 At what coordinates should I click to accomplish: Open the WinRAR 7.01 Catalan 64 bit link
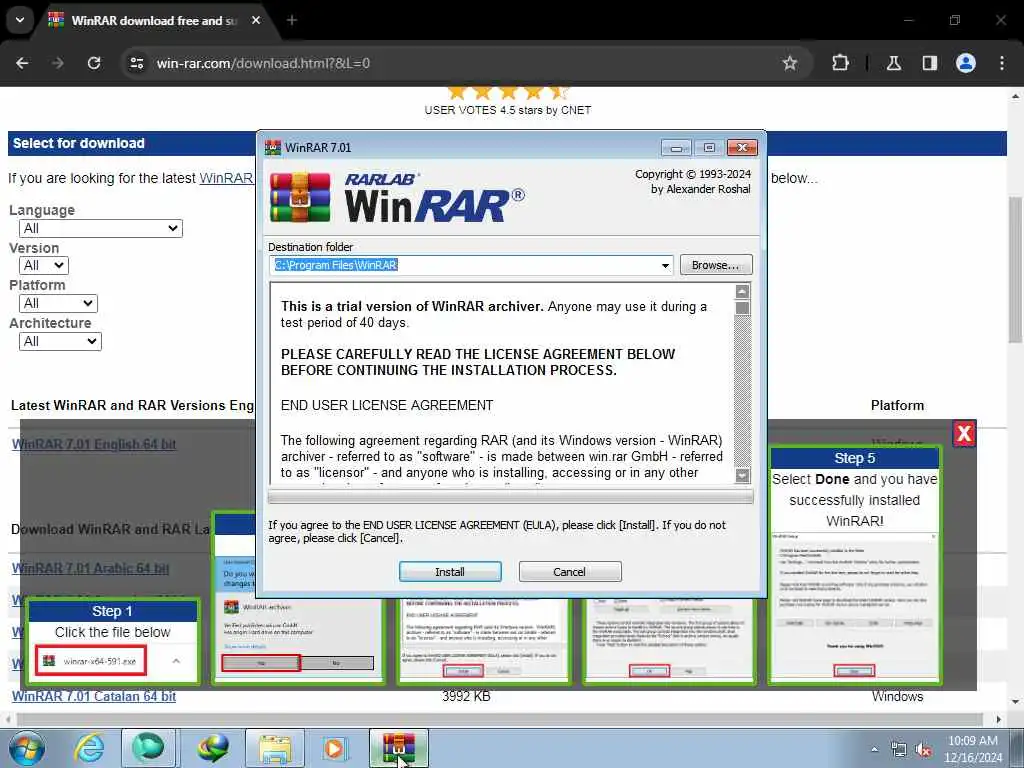coord(94,696)
